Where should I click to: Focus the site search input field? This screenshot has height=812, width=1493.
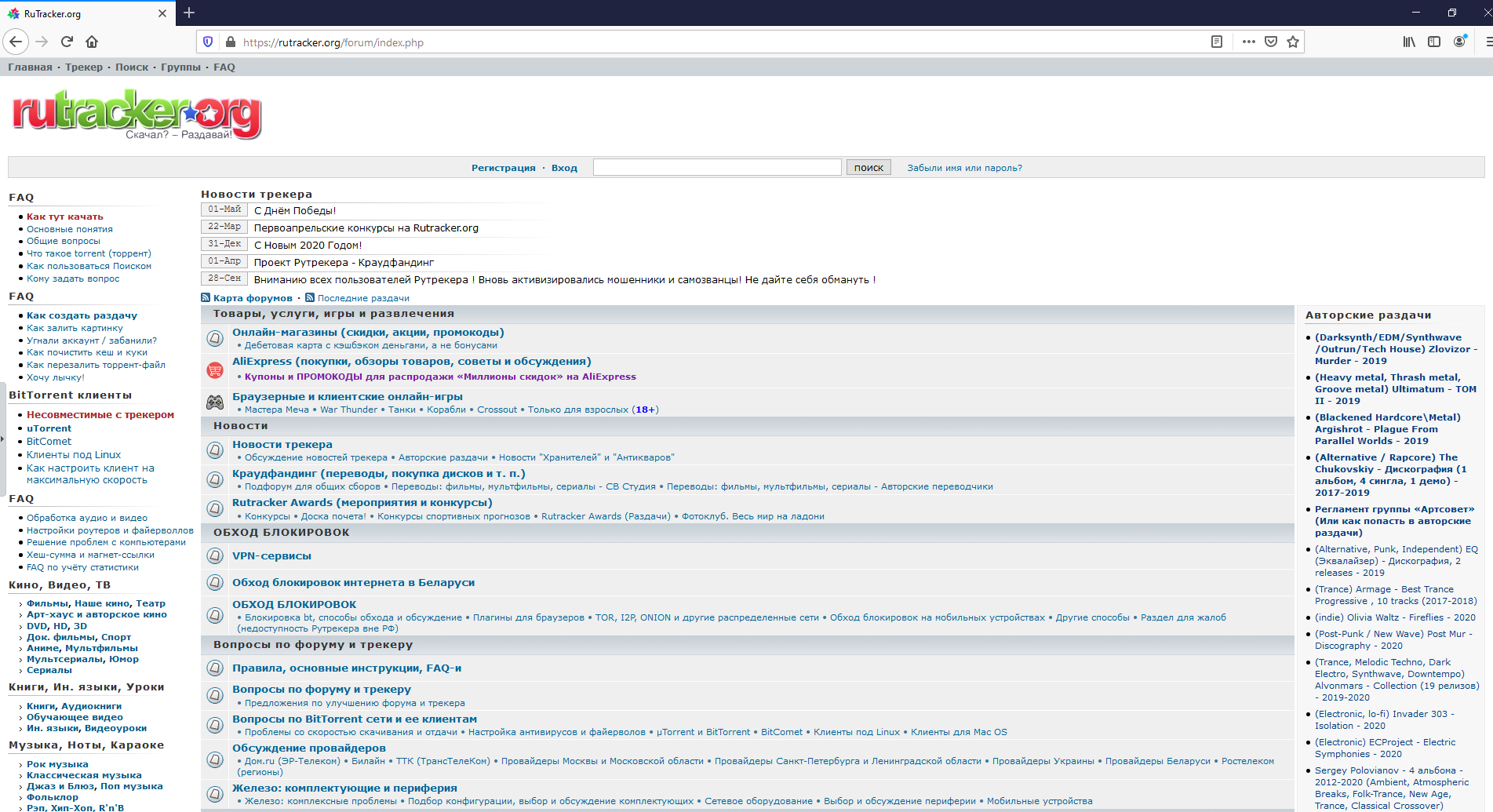[x=717, y=167]
